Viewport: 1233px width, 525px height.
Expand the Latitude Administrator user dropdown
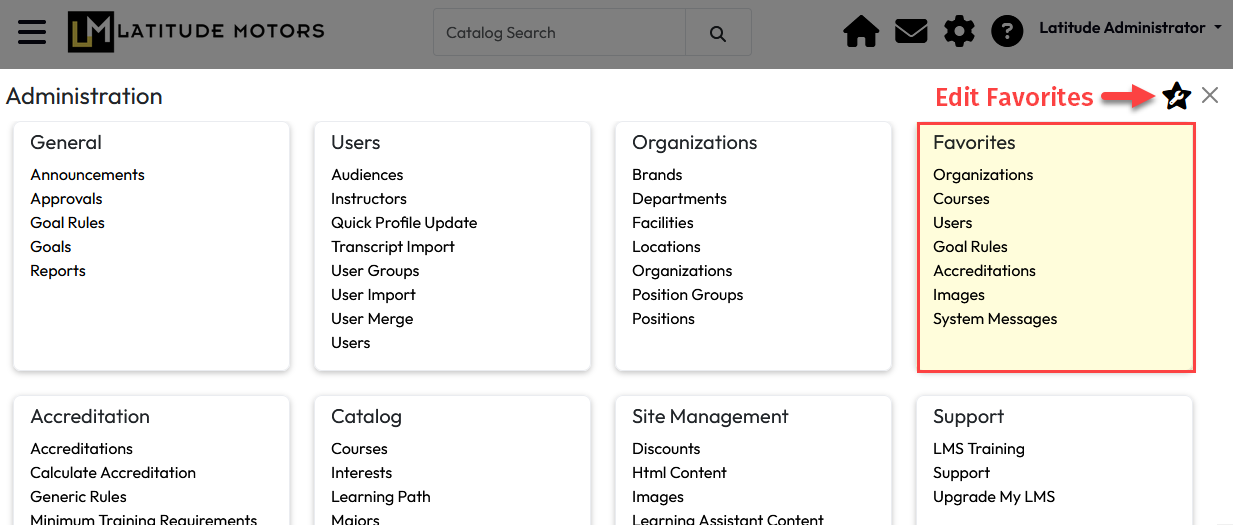1130,28
